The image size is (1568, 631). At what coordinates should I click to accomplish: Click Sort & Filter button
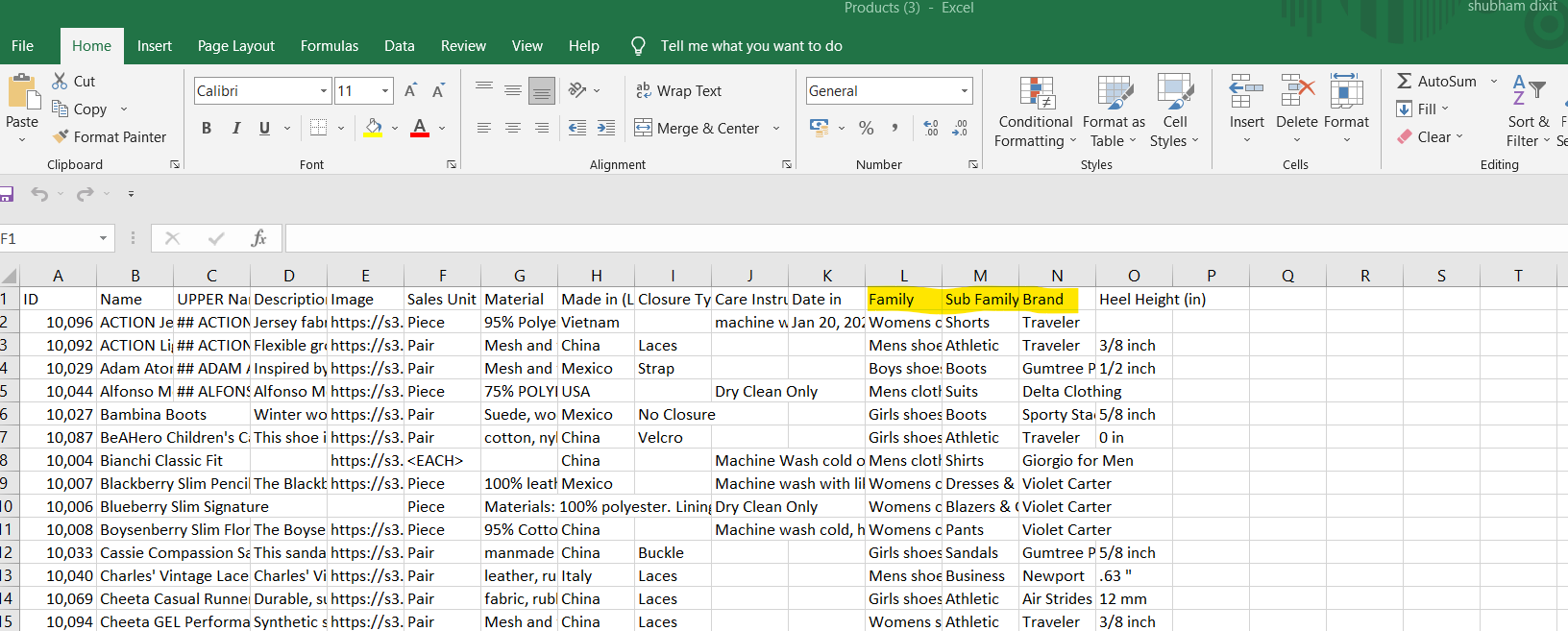tap(1528, 110)
